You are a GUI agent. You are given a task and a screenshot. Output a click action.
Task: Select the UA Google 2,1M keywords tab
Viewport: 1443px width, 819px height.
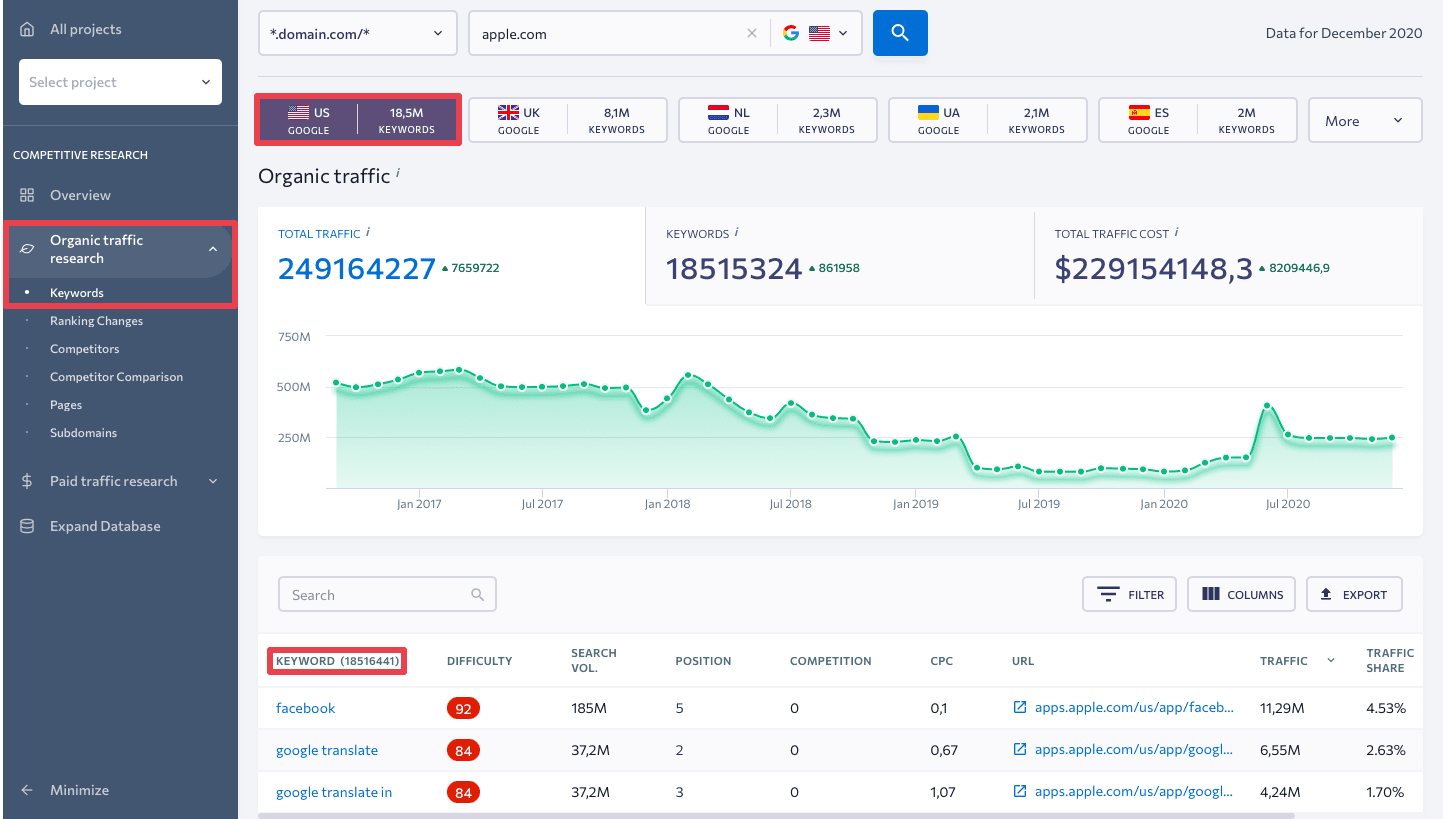point(988,120)
